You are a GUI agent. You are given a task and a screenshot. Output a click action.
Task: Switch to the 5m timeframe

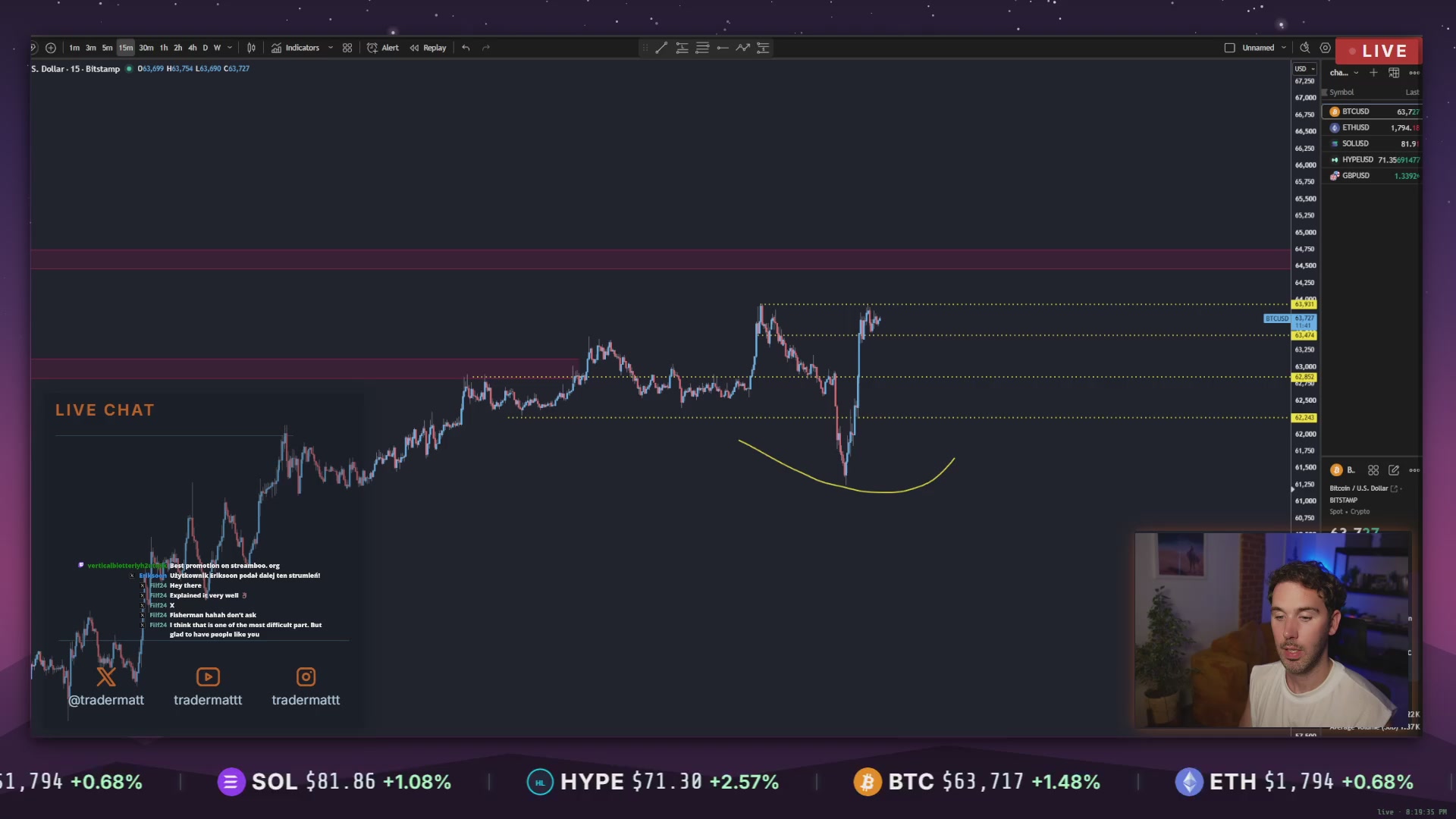click(x=108, y=48)
